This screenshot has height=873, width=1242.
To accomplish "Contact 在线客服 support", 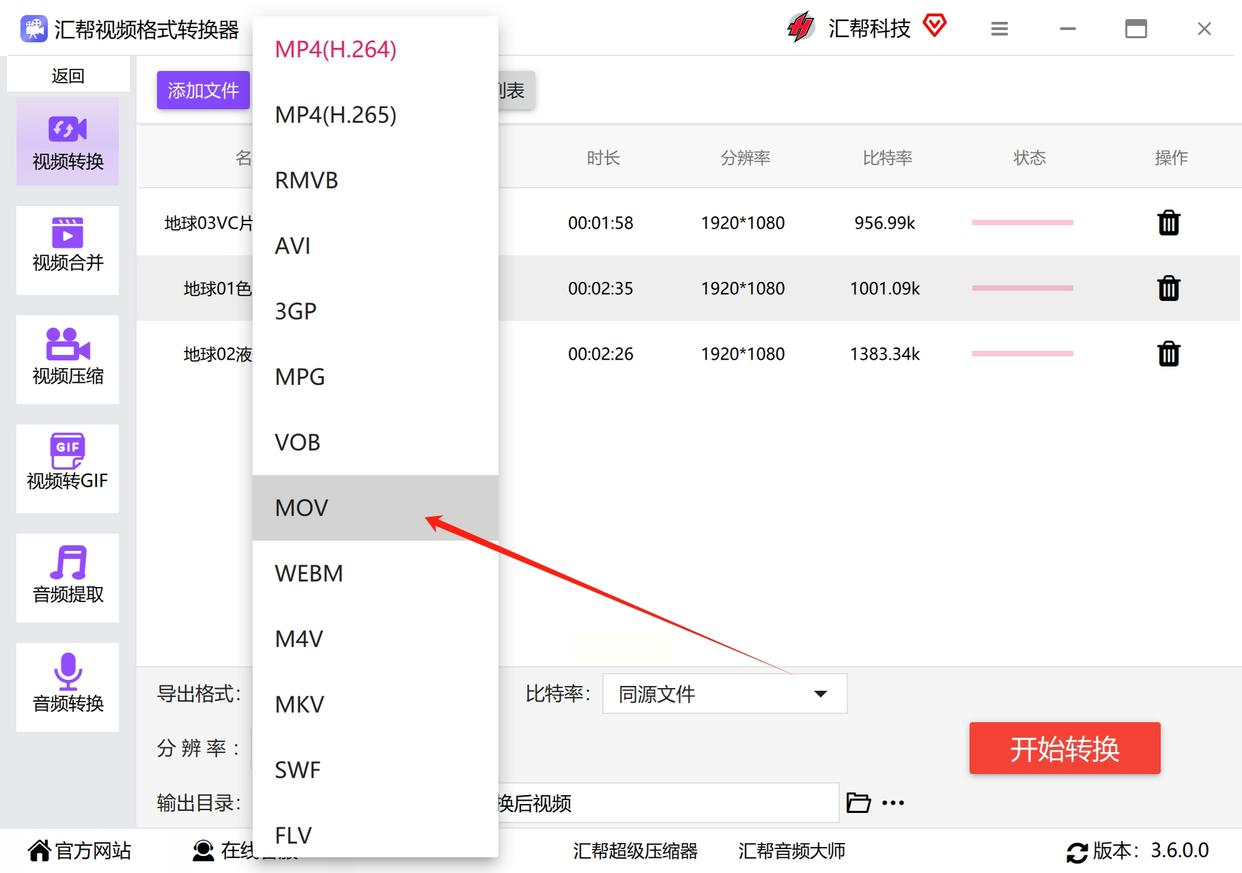I will point(245,851).
